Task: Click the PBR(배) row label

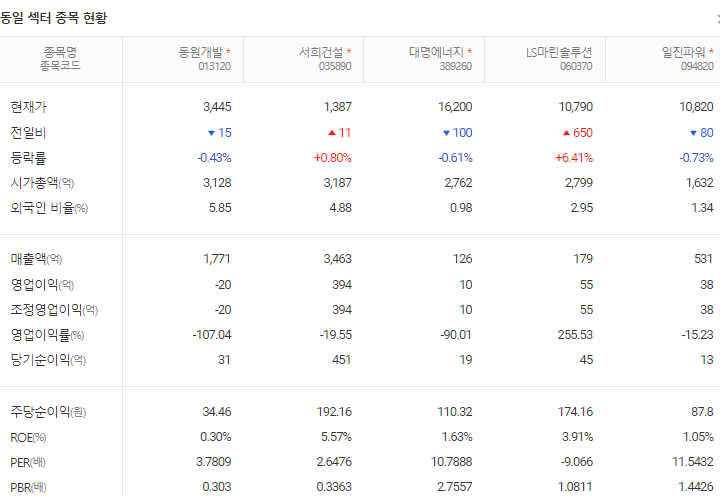Action: (28, 487)
